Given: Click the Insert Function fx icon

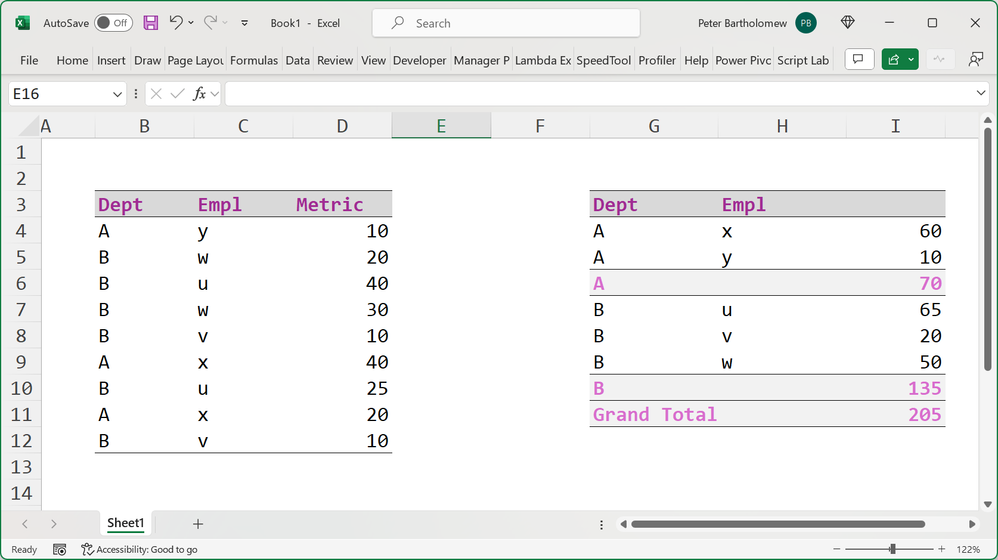Looking at the screenshot, I should coord(200,94).
